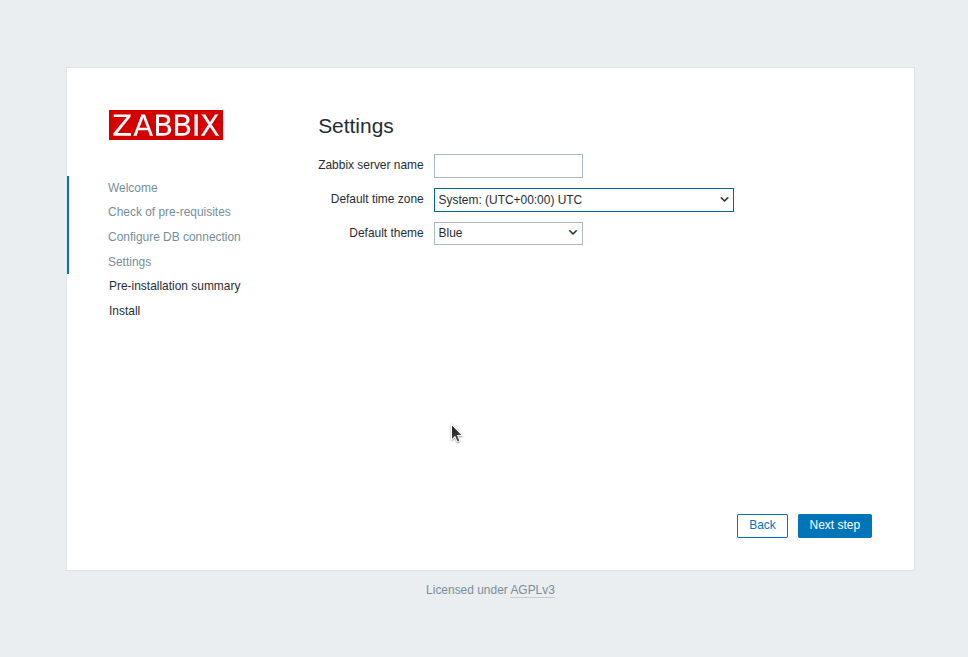Proceed with the Next step button
The width and height of the screenshot is (968, 657).
pos(835,525)
